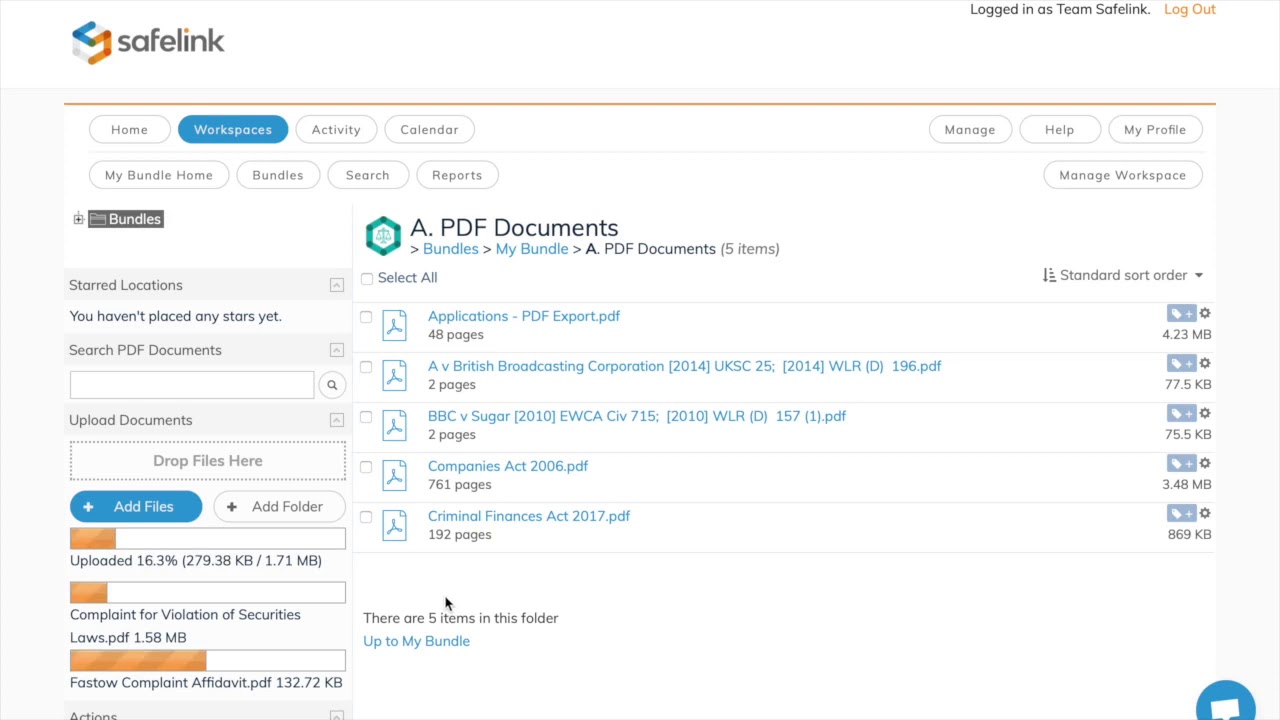1280x720 pixels.
Task: Add tag to A v British Broadcasting Corporation pdf
Action: click(x=1181, y=364)
